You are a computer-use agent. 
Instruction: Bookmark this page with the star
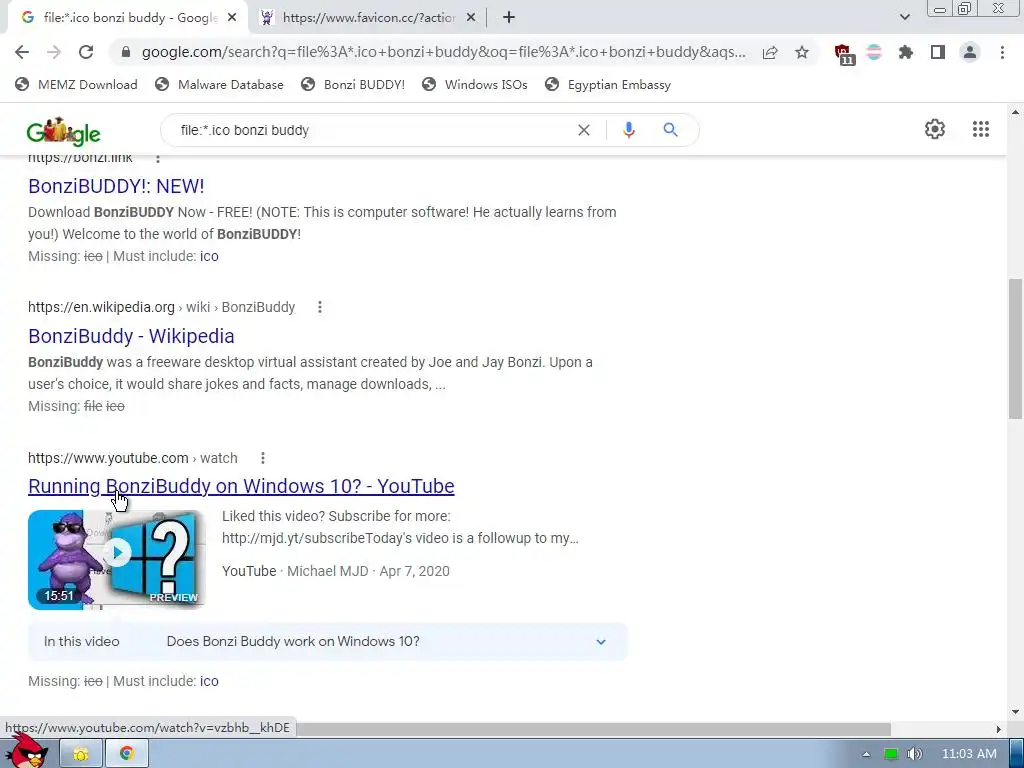(802, 52)
